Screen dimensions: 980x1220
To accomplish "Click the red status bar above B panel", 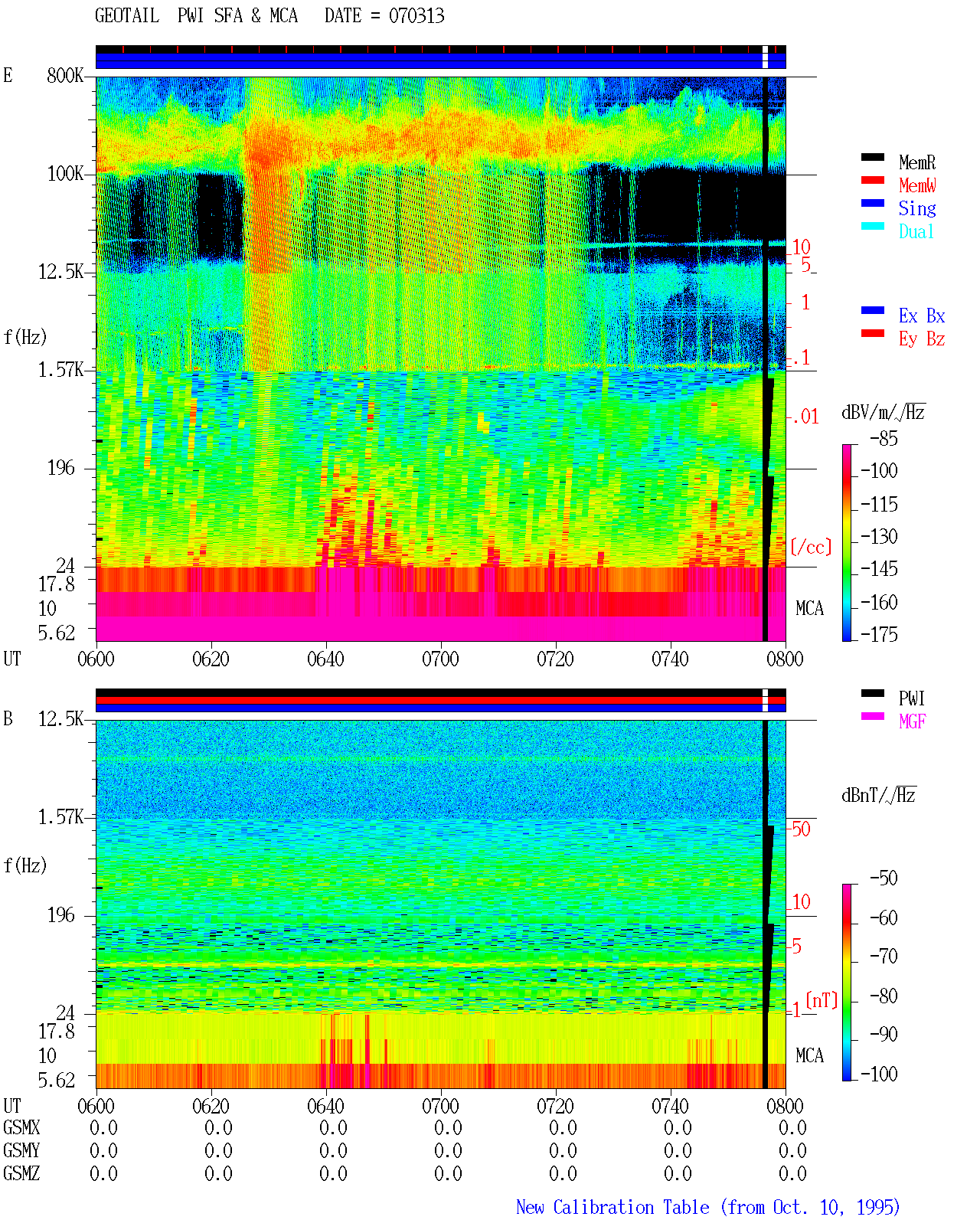I will coord(440,700).
